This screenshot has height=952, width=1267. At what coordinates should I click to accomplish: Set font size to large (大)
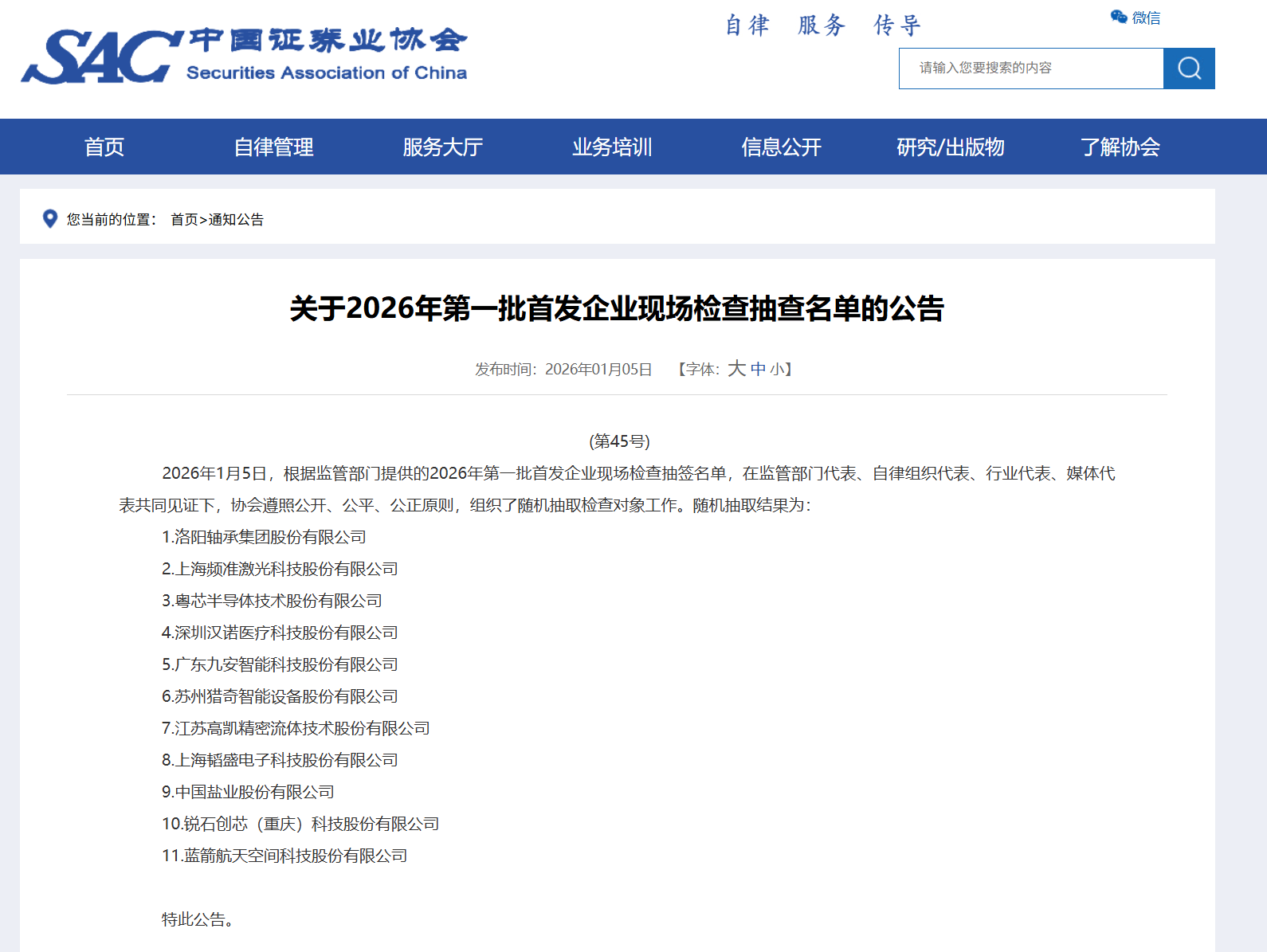tap(736, 369)
